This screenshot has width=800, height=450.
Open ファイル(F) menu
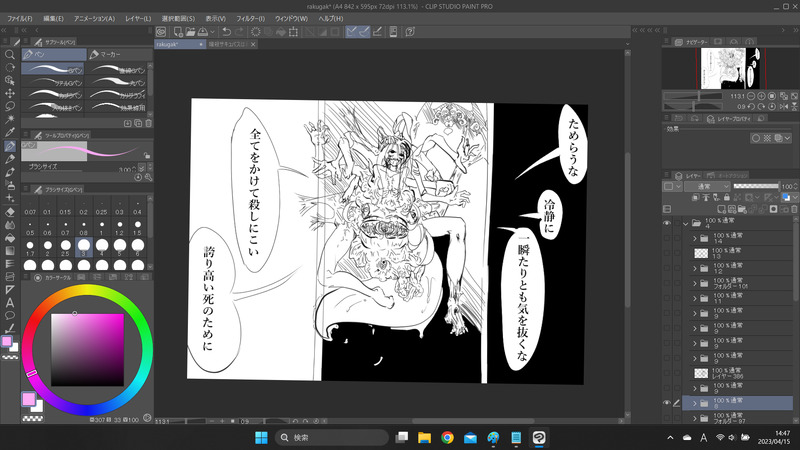(20, 18)
